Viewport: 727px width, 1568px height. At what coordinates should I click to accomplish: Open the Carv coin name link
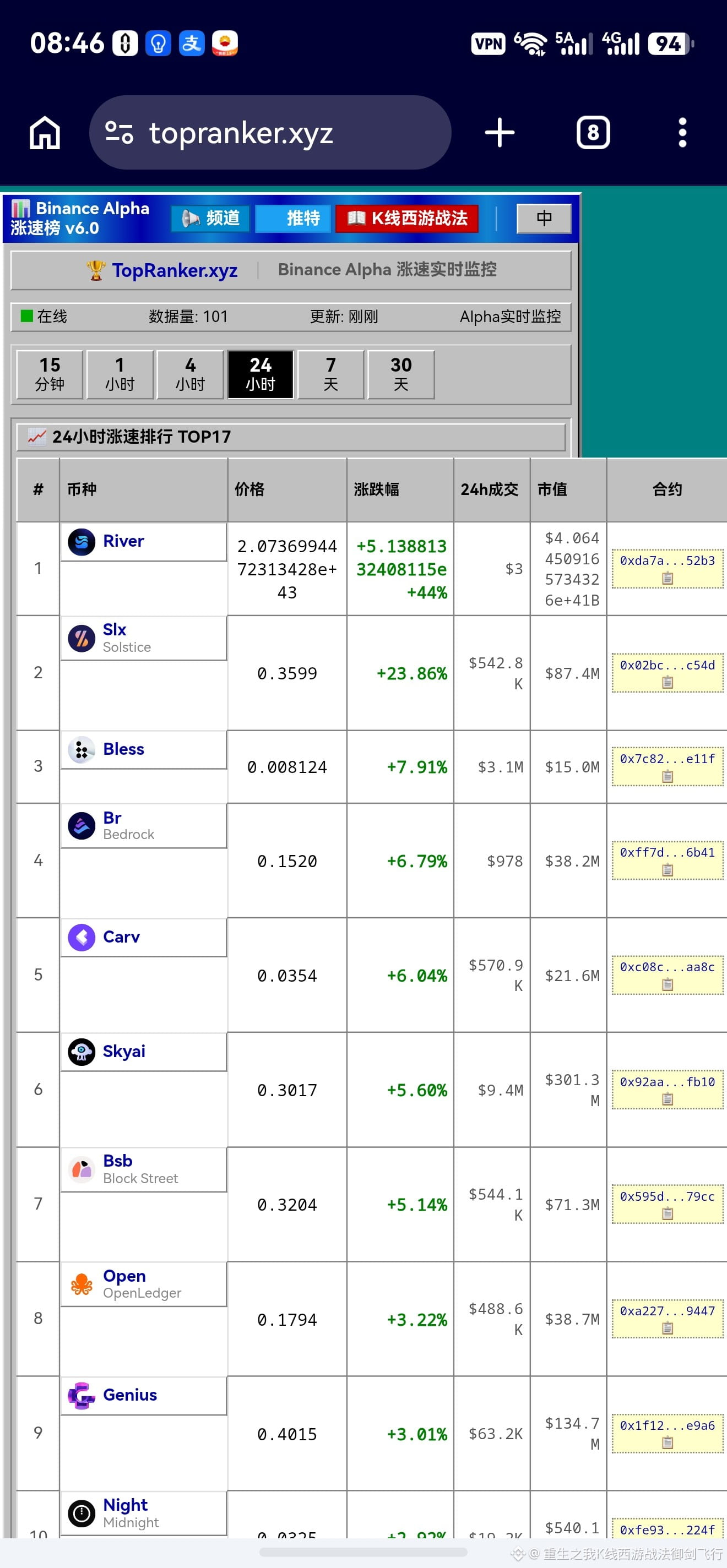tap(121, 937)
